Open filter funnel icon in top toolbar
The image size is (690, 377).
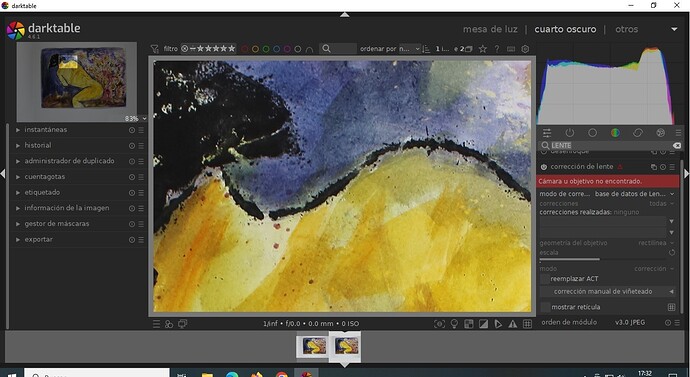coord(154,49)
